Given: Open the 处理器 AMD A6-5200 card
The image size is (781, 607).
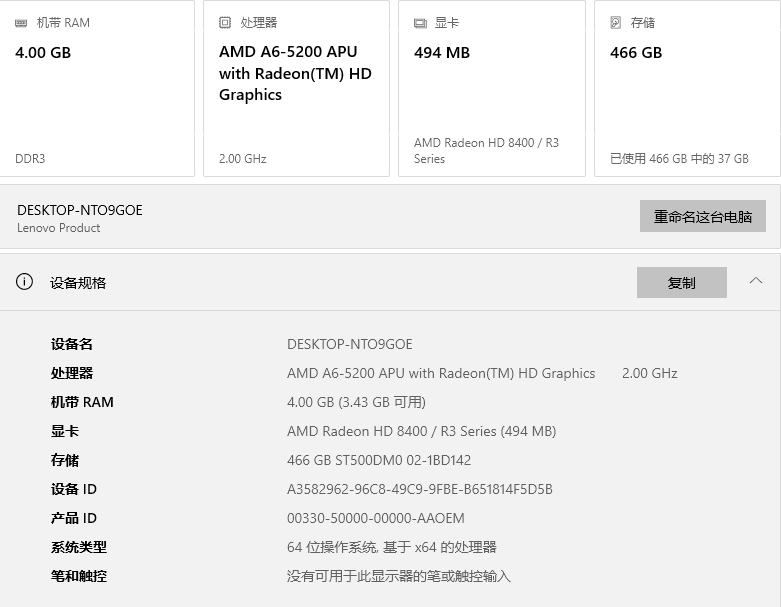Looking at the screenshot, I should click(x=296, y=88).
